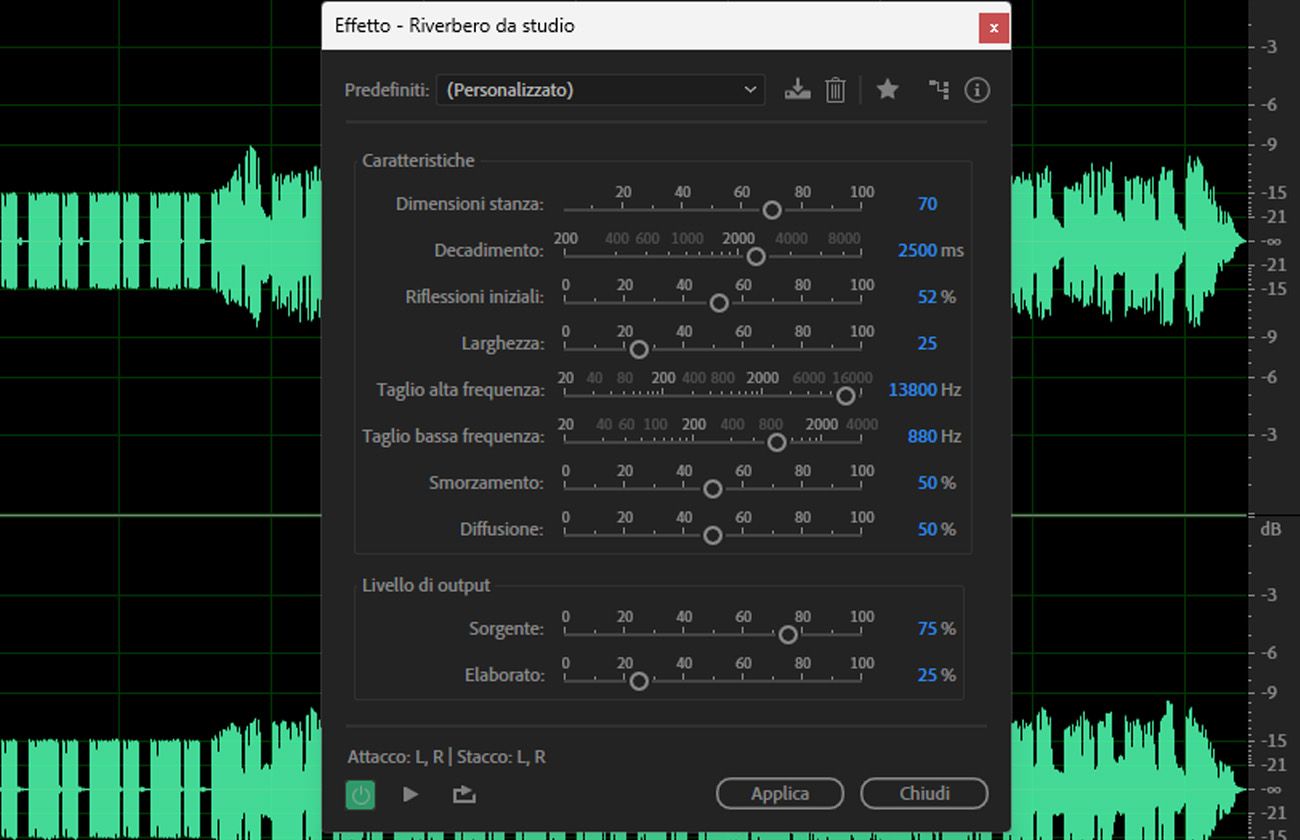The height and width of the screenshot is (840, 1300).
Task: Close the dialog with the red X
Action: coord(993,28)
